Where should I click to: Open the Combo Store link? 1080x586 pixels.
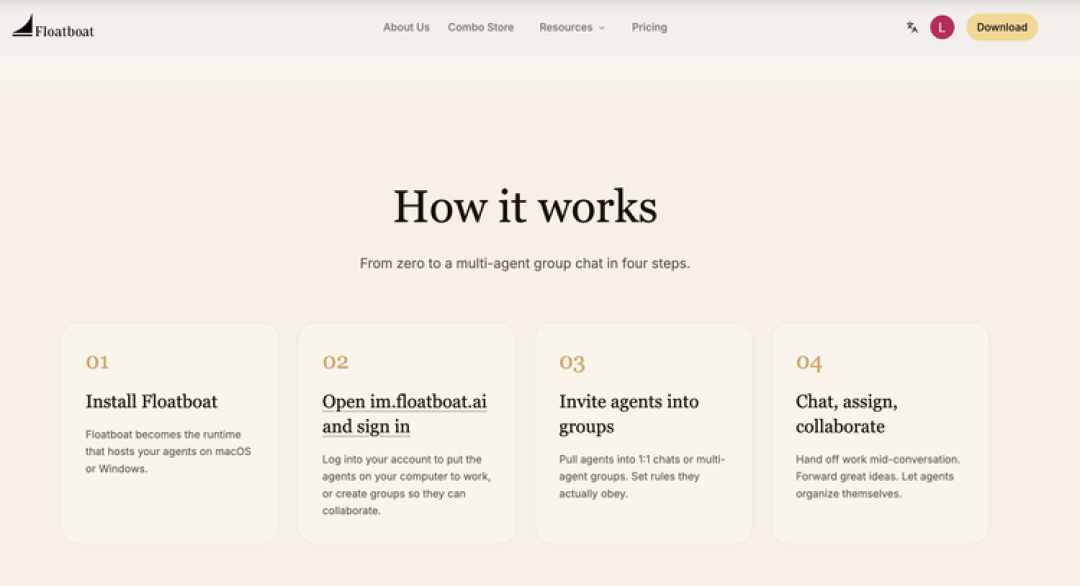481,28
